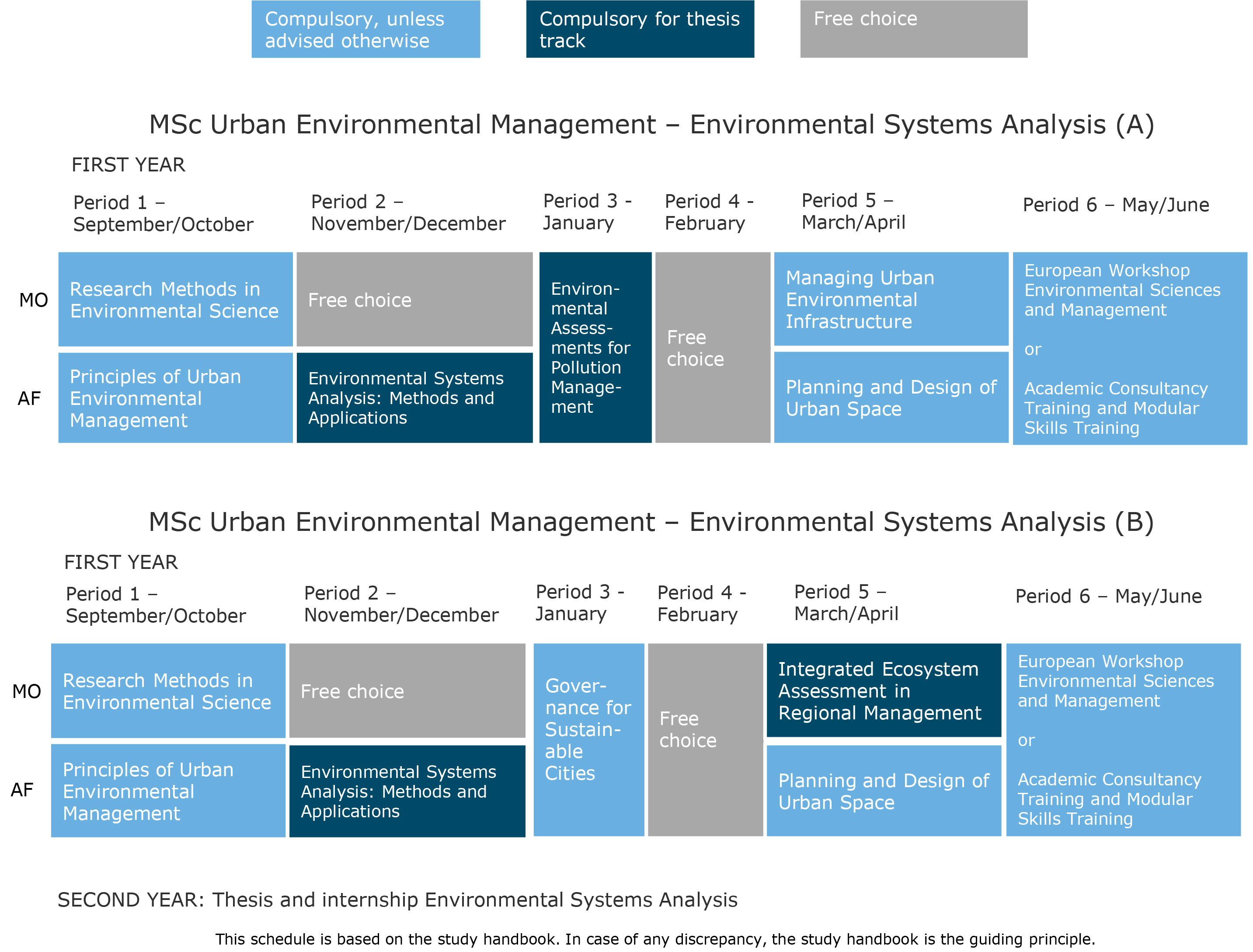
Task: Select 'Principles of Urban Environmental Management' block, schedule B
Action: (168, 791)
